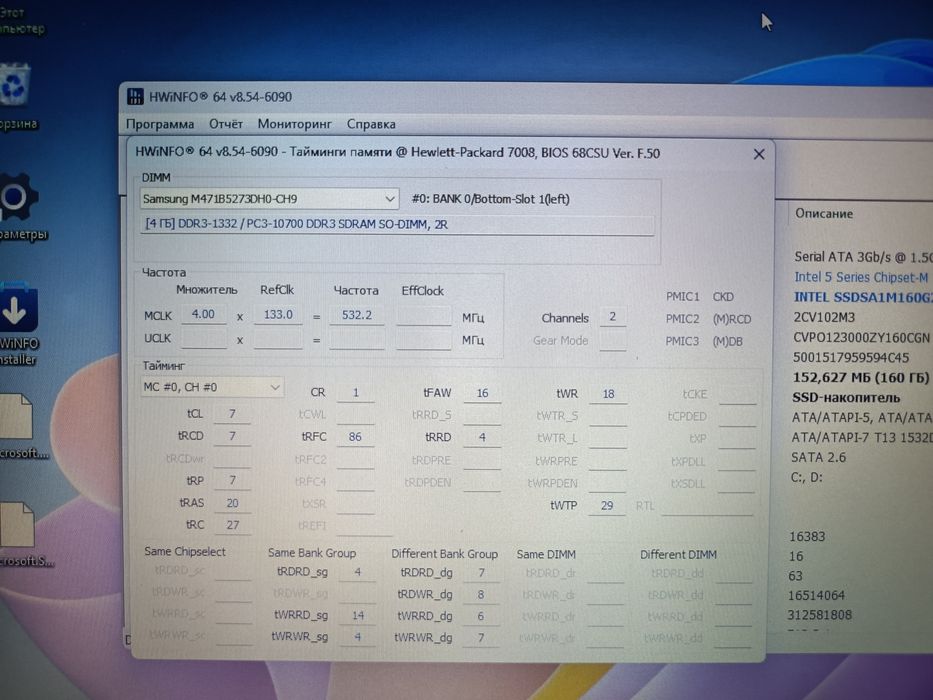Click the tRDWR_dg value 8 field
The height and width of the screenshot is (700, 933).
click(481, 595)
